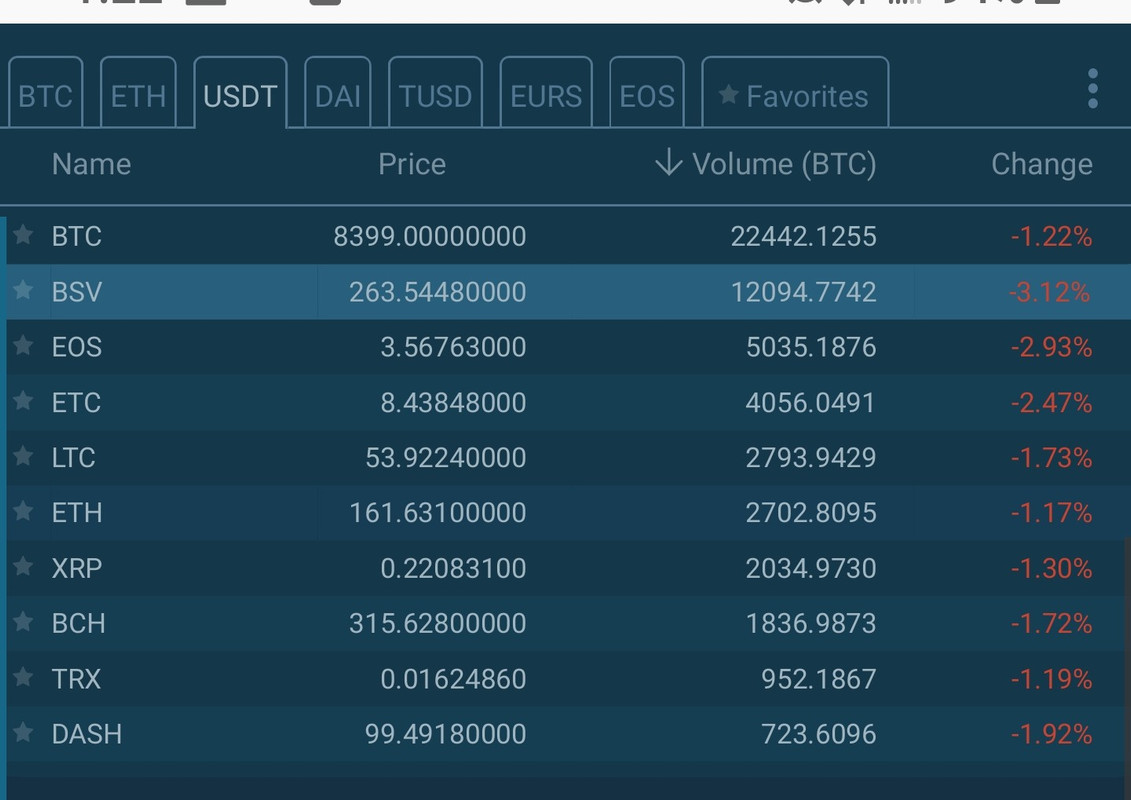Toggle favorite star for ETH row
The height and width of the screenshot is (800, 1131).
click(23, 510)
